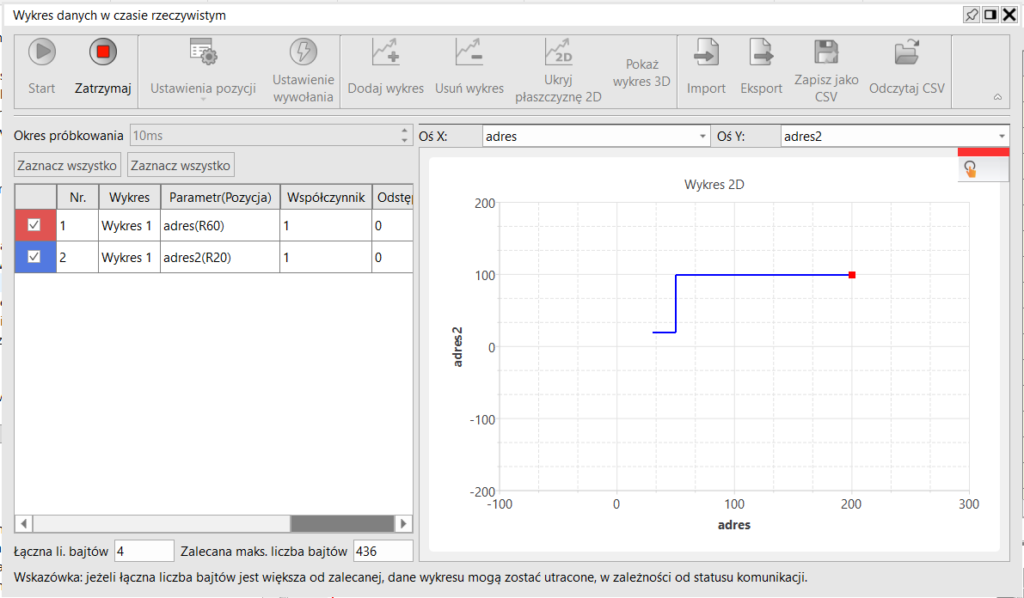Open Ustawienie wywołania trigger settings
1024x598 pixels.
(303, 70)
